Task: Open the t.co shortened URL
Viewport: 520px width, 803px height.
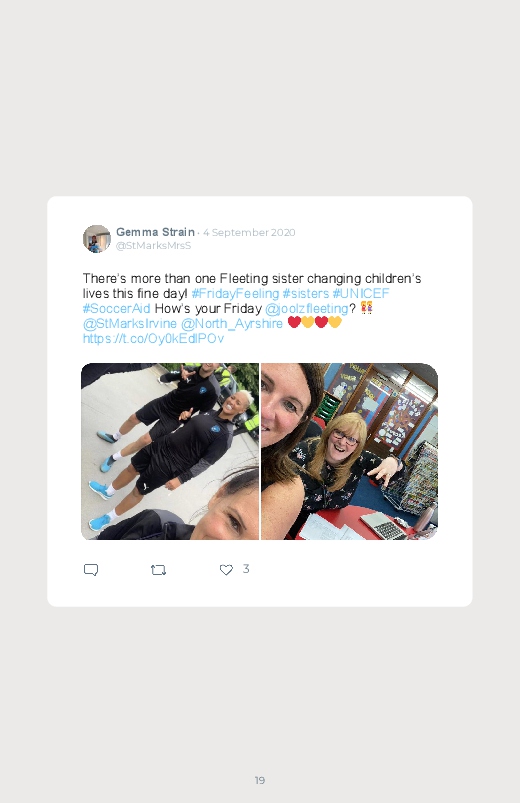Action: (x=153, y=339)
